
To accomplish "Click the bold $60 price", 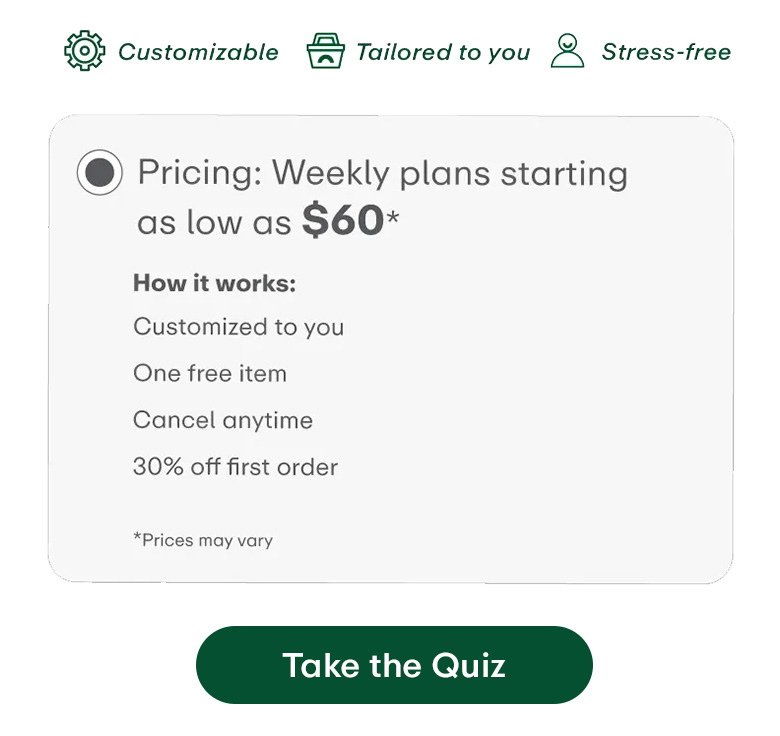I will tap(343, 221).
